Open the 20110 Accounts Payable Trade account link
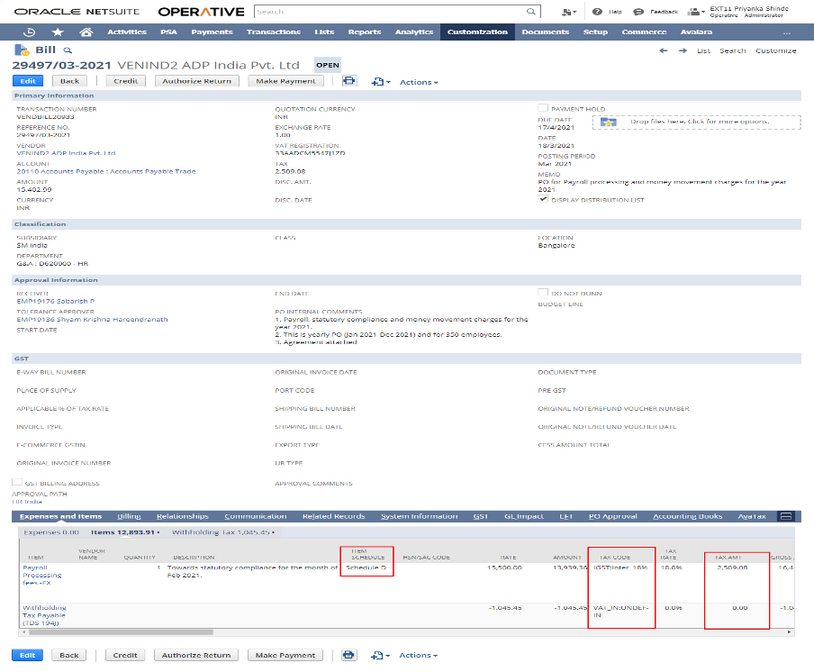Image resolution: width=814 pixels, height=672 pixels. click(x=106, y=171)
